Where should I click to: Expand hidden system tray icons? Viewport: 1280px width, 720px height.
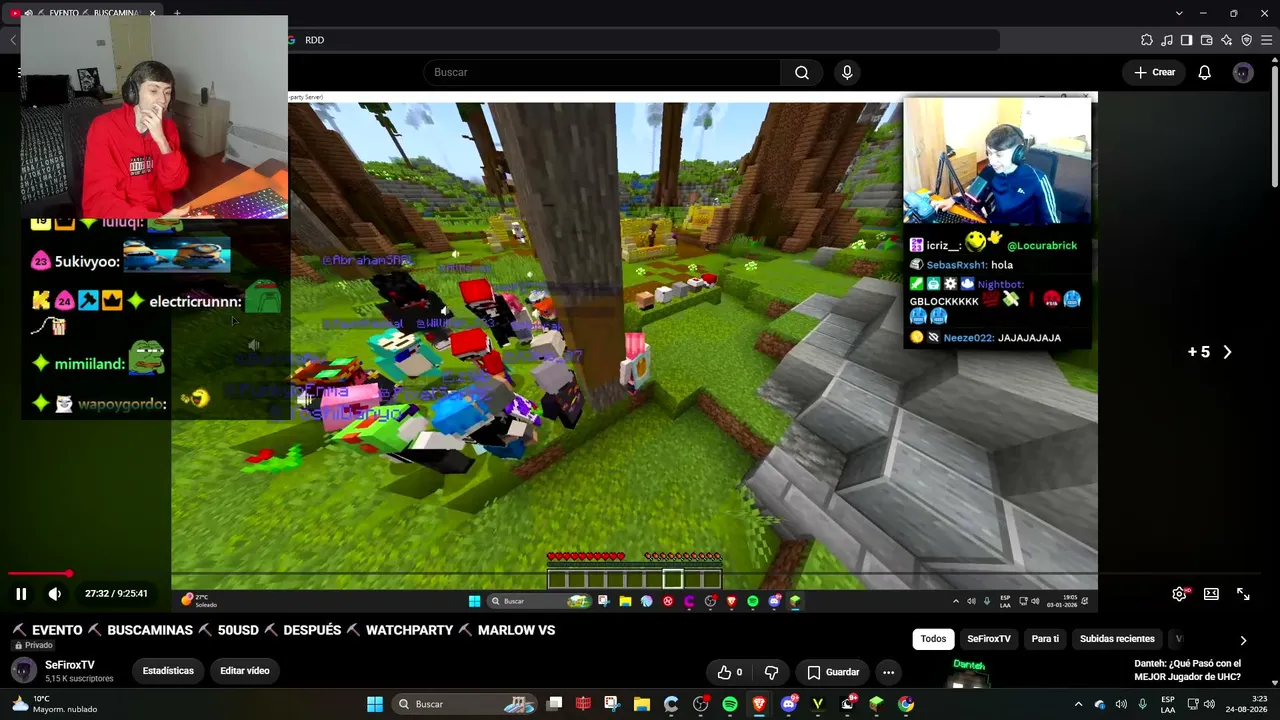pos(1078,704)
